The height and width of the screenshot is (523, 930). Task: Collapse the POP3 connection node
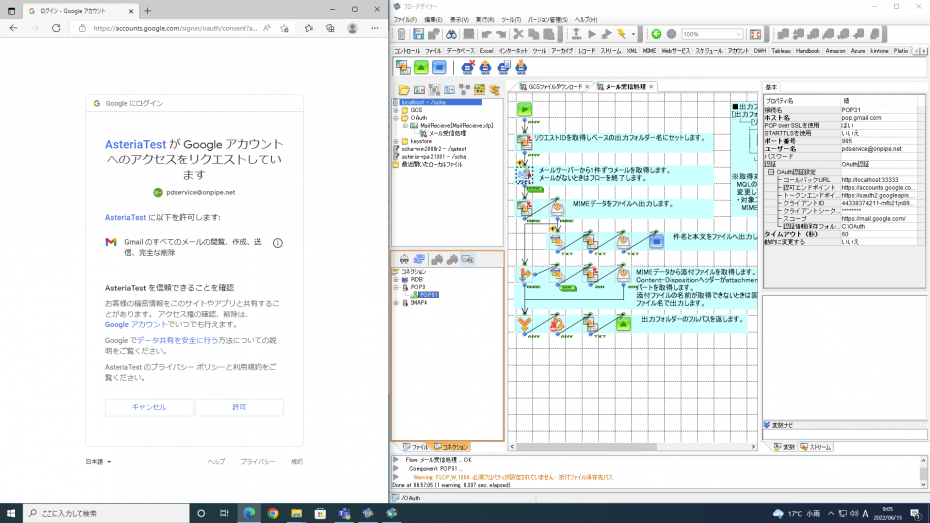point(396,287)
